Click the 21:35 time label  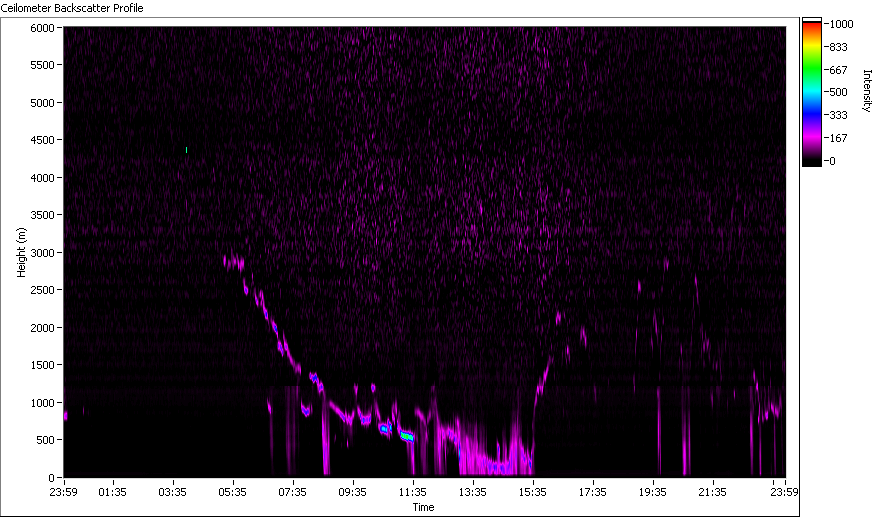[712, 492]
